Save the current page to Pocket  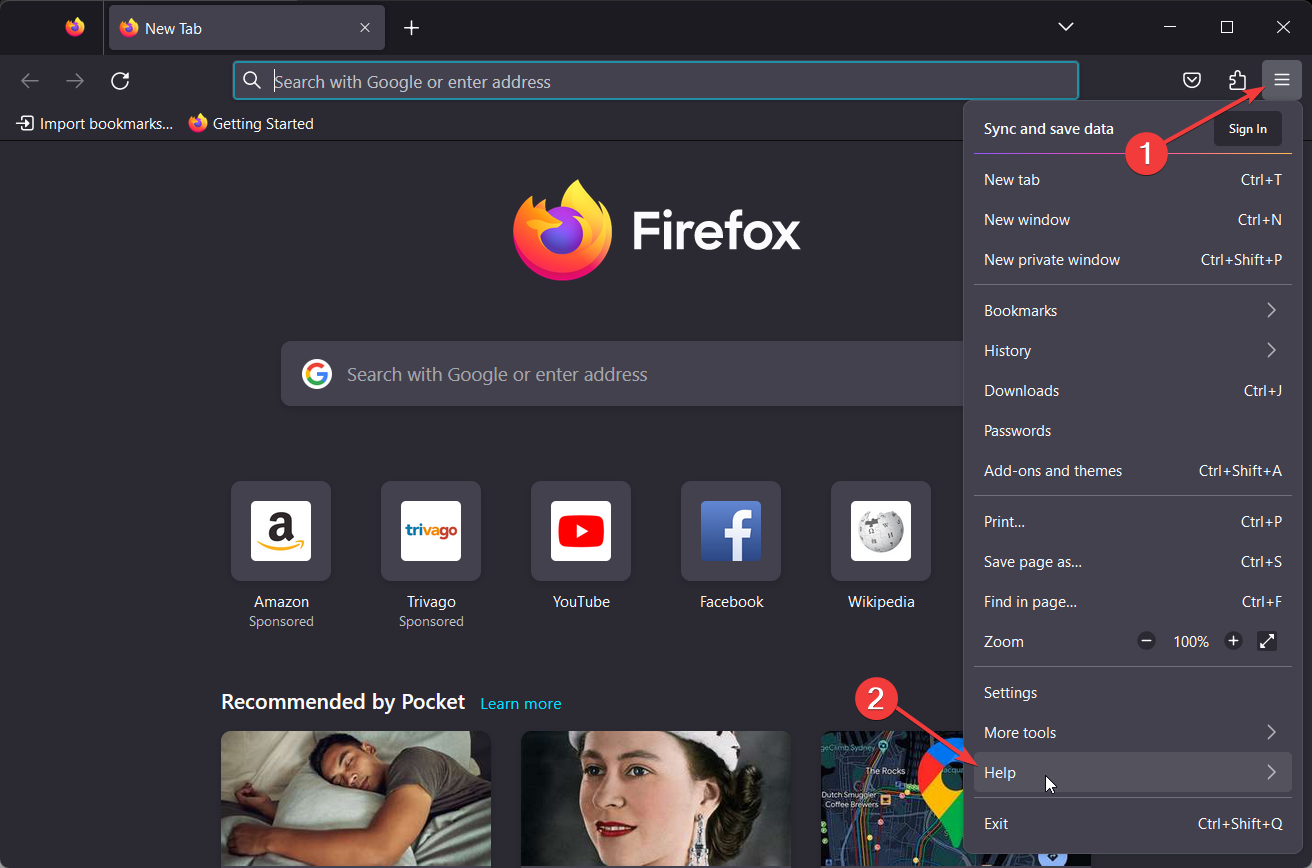1191,80
